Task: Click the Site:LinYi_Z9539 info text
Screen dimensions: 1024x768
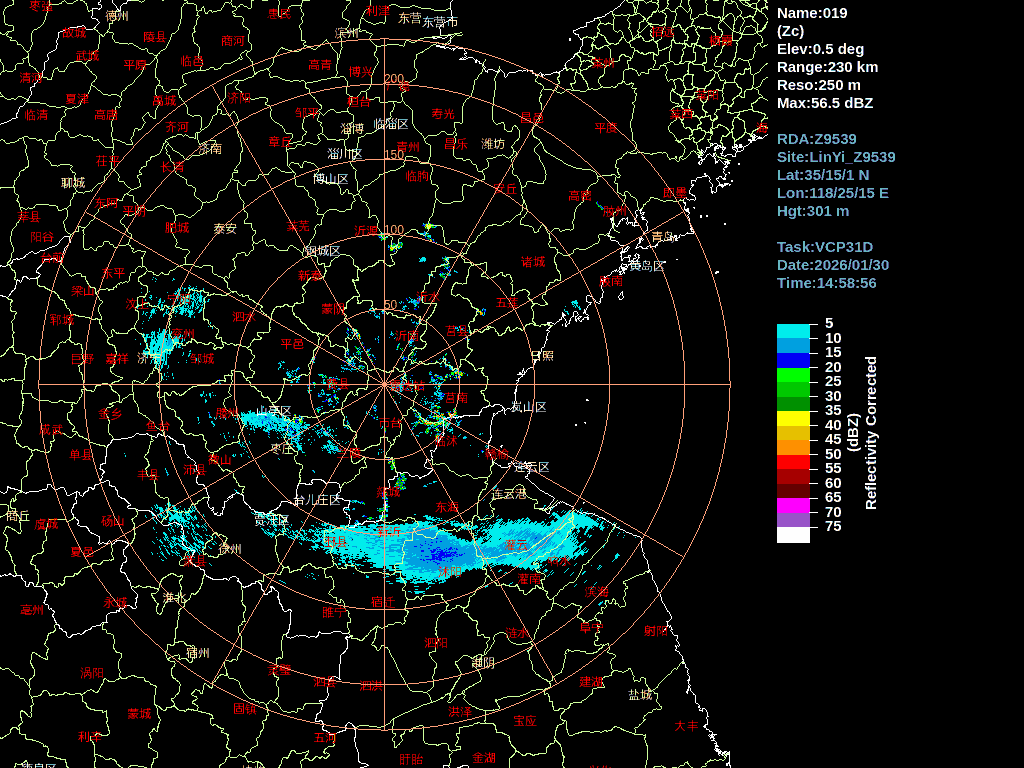Action: click(x=836, y=157)
